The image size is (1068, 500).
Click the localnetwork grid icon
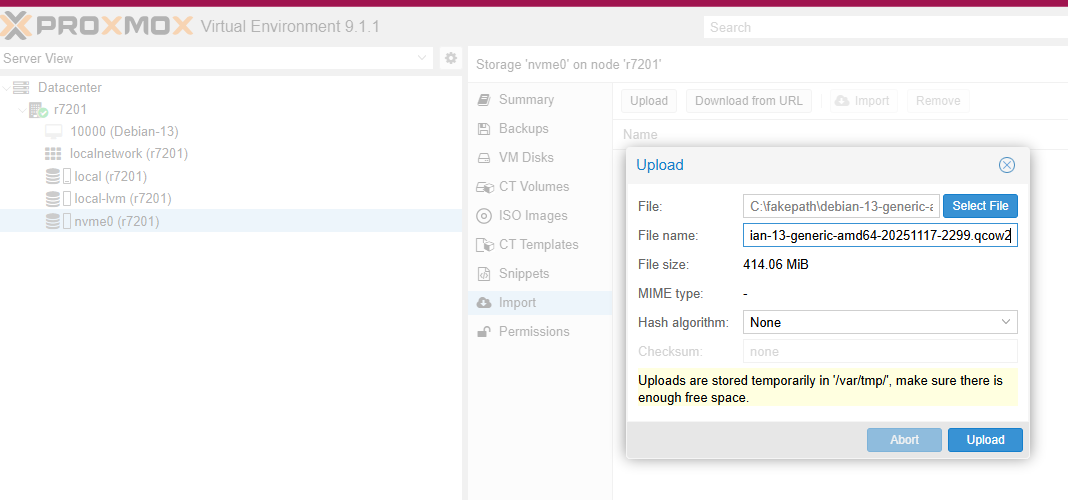pyautogui.click(x=54, y=154)
